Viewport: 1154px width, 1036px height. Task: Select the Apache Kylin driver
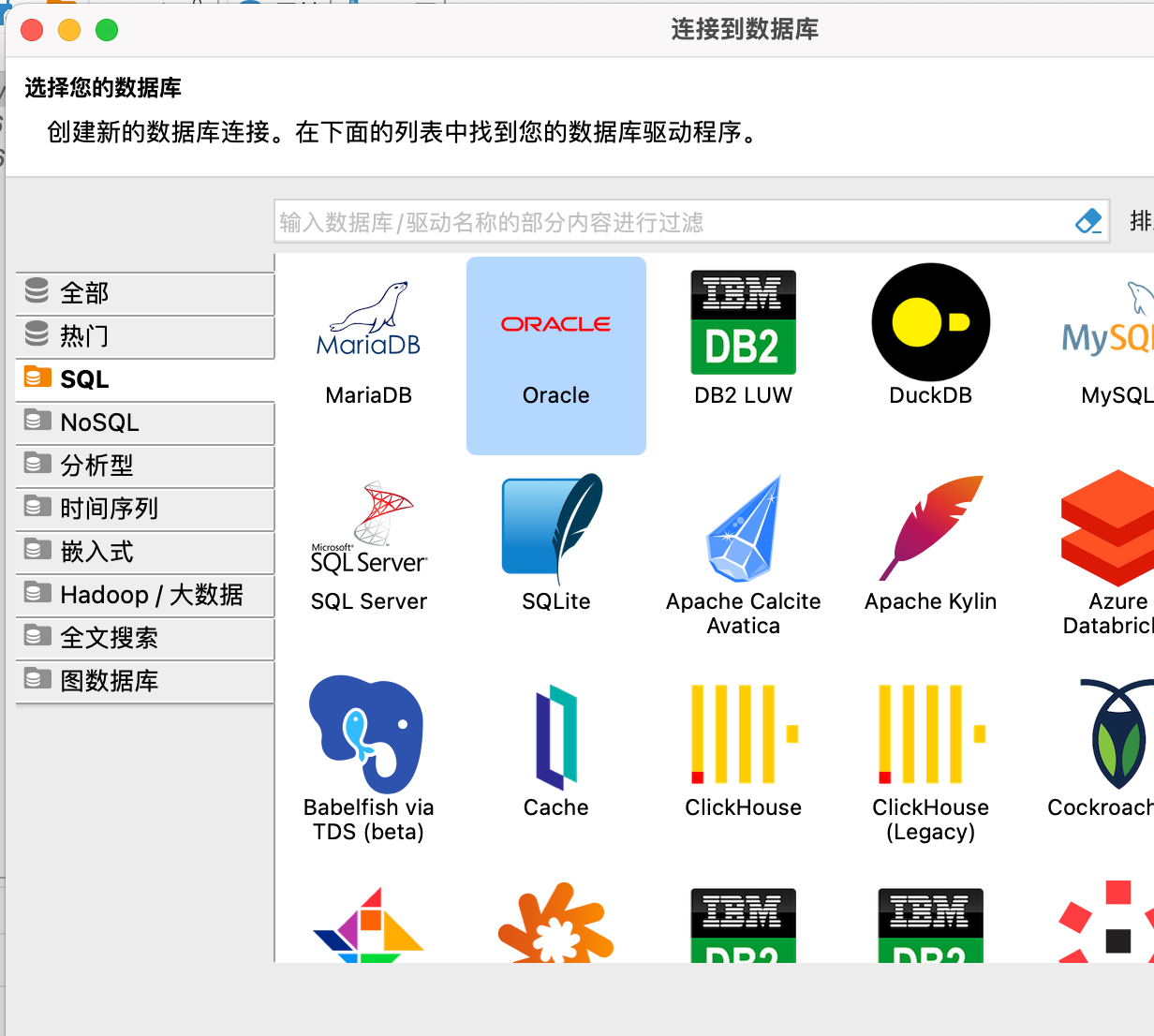pos(930,530)
